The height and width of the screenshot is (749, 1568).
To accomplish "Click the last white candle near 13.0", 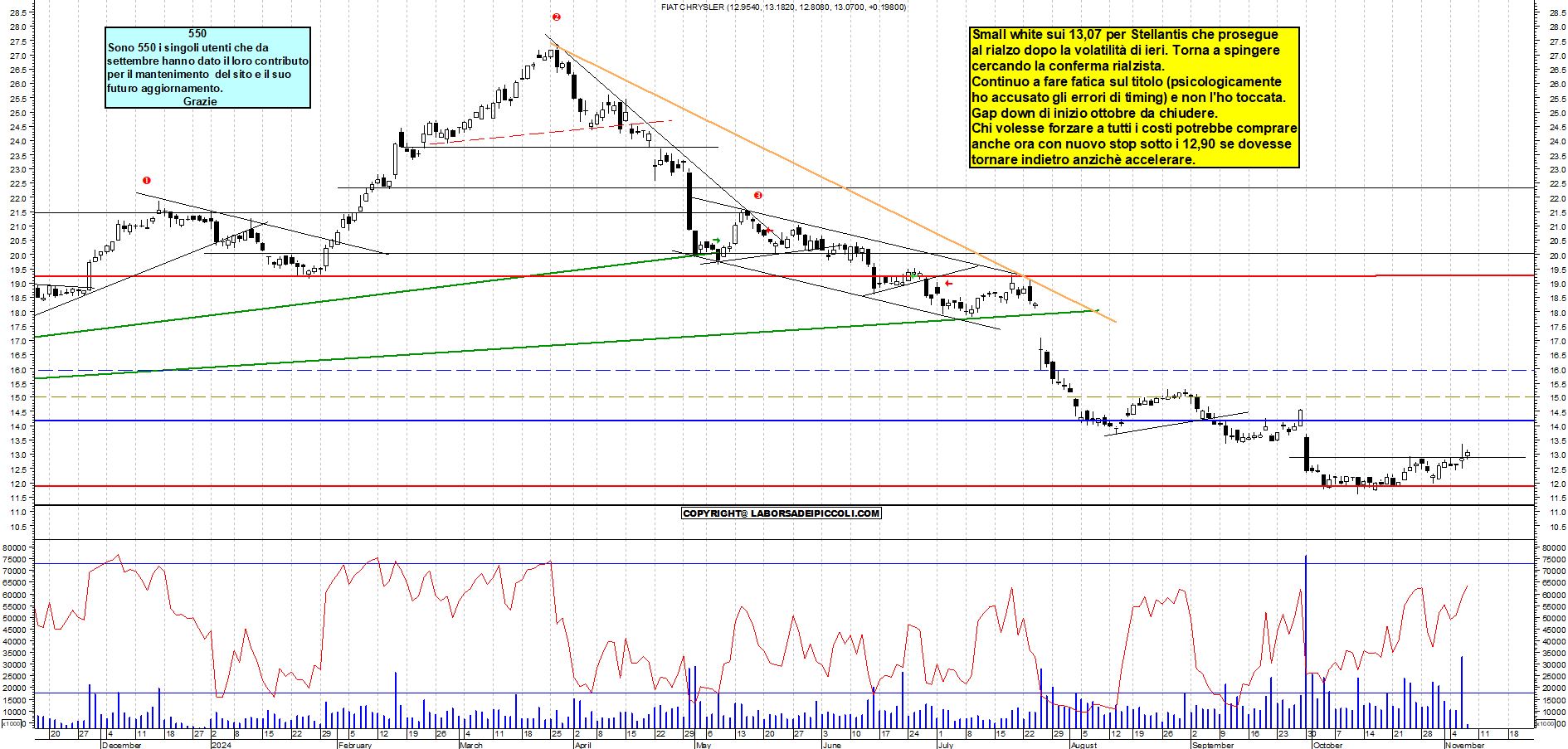I will coord(1468,454).
